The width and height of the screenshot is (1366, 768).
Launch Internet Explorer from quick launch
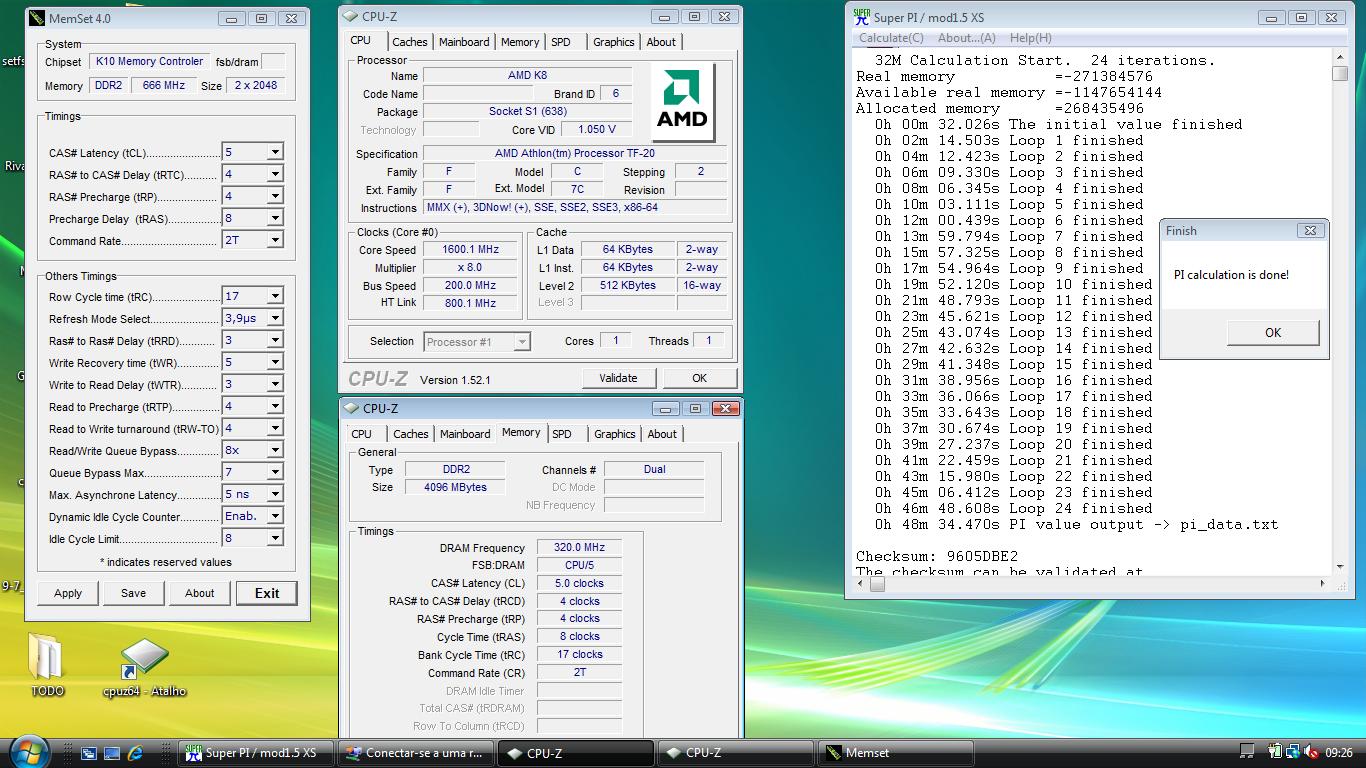[x=135, y=753]
